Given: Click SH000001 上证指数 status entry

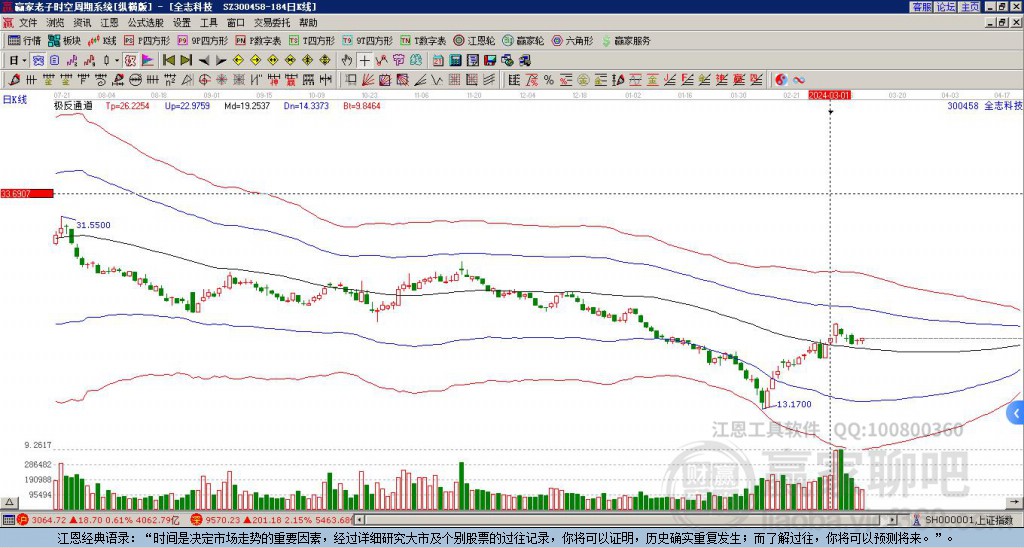Looking at the screenshot, I should [968, 520].
